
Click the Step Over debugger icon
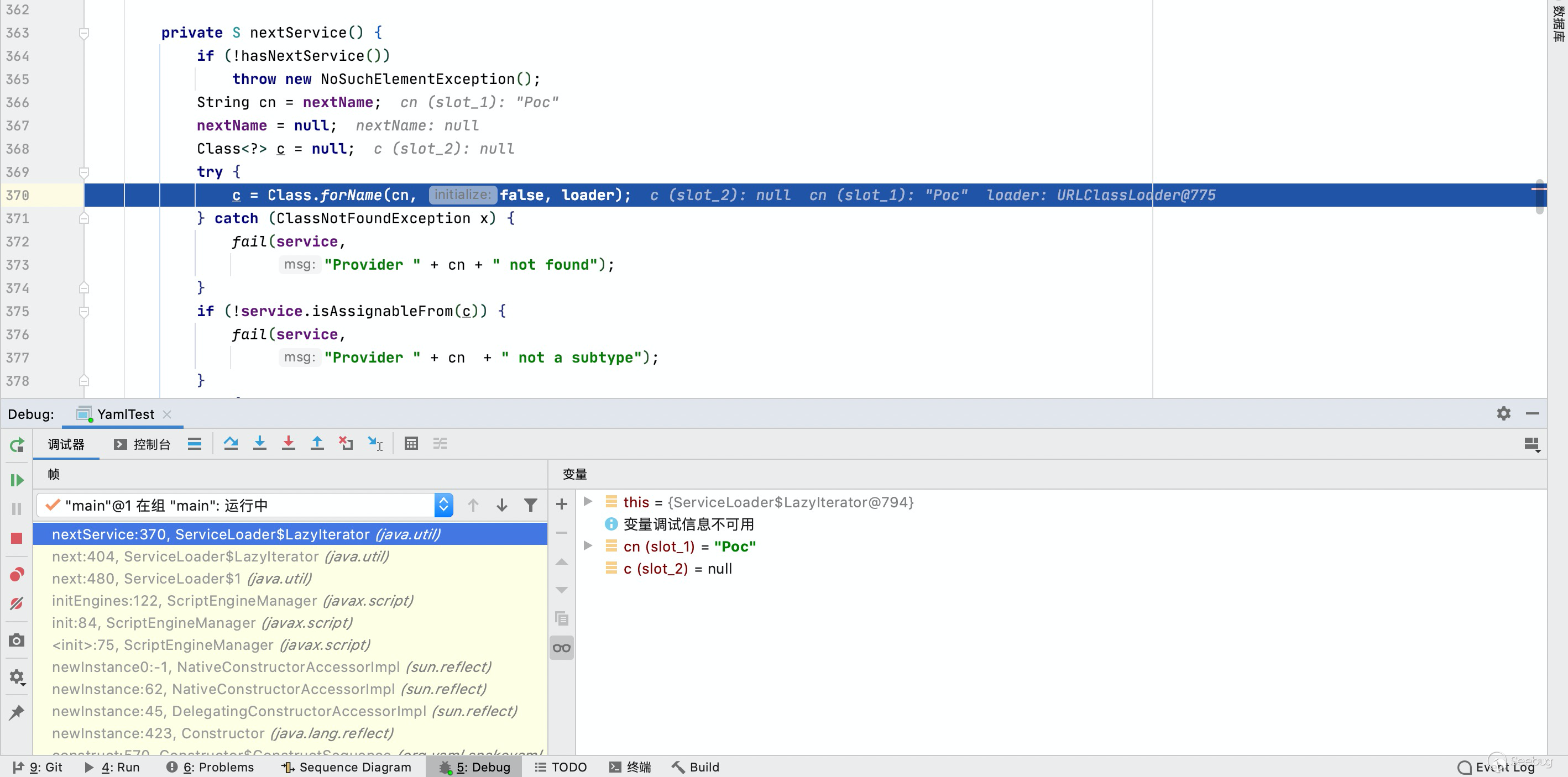point(231,444)
